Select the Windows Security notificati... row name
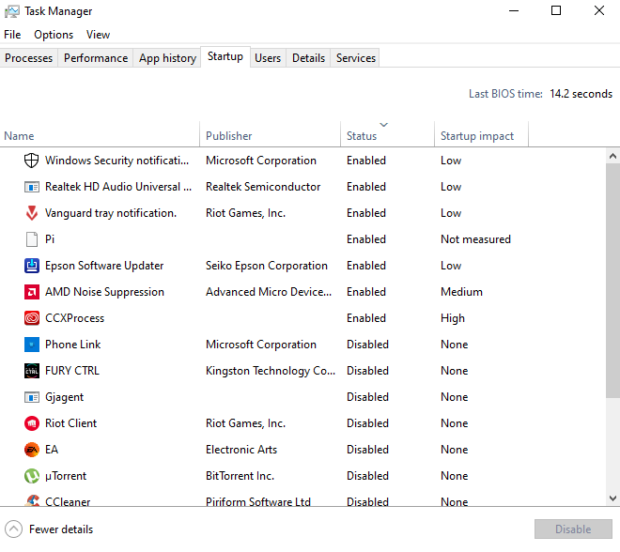 click(117, 161)
